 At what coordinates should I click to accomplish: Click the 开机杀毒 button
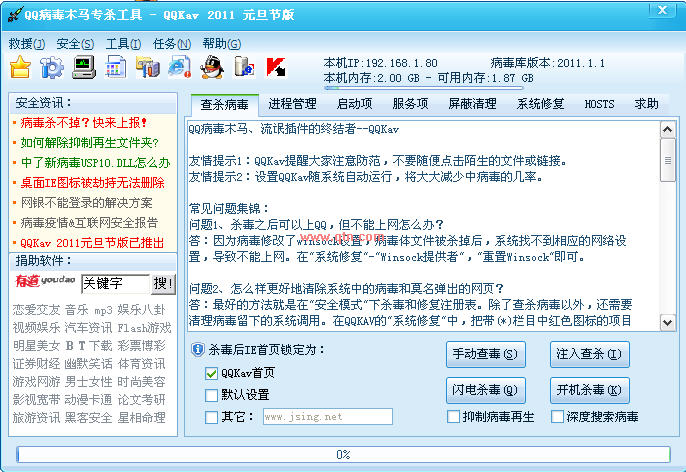(x=589, y=390)
